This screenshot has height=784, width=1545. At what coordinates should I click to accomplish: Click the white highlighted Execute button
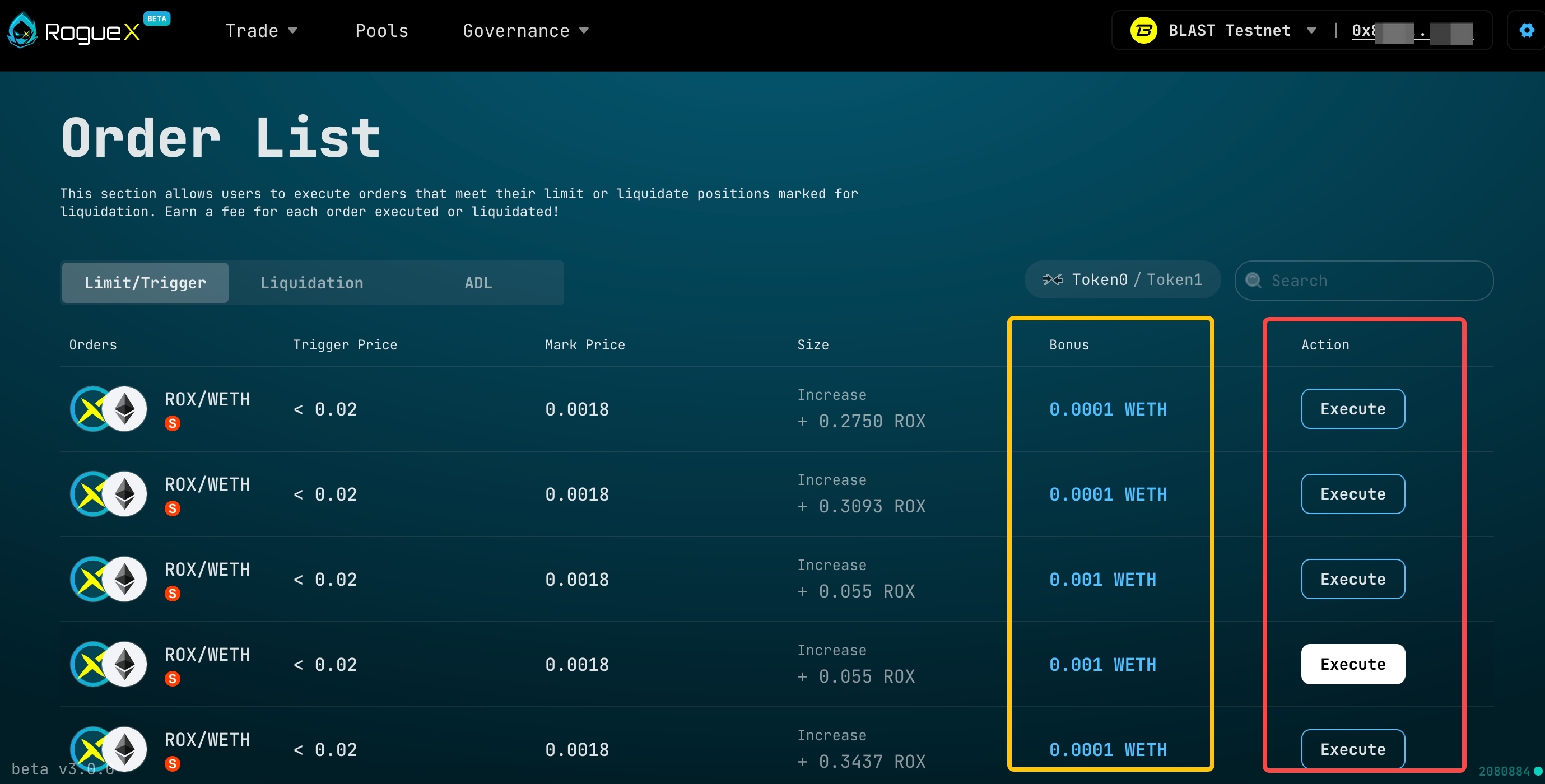1352,664
